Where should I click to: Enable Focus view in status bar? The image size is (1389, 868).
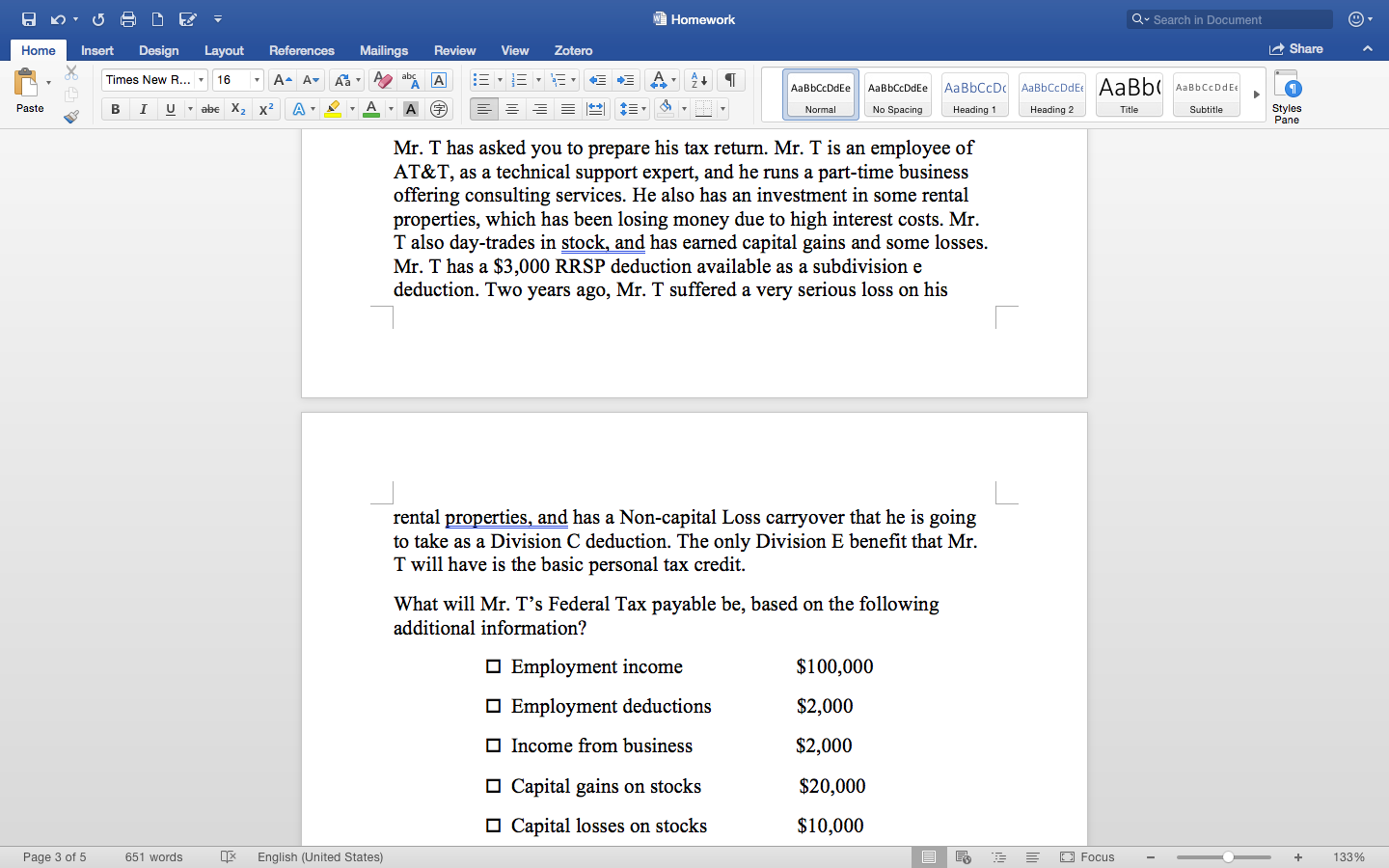pyautogui.click(x=1088, y=856)
